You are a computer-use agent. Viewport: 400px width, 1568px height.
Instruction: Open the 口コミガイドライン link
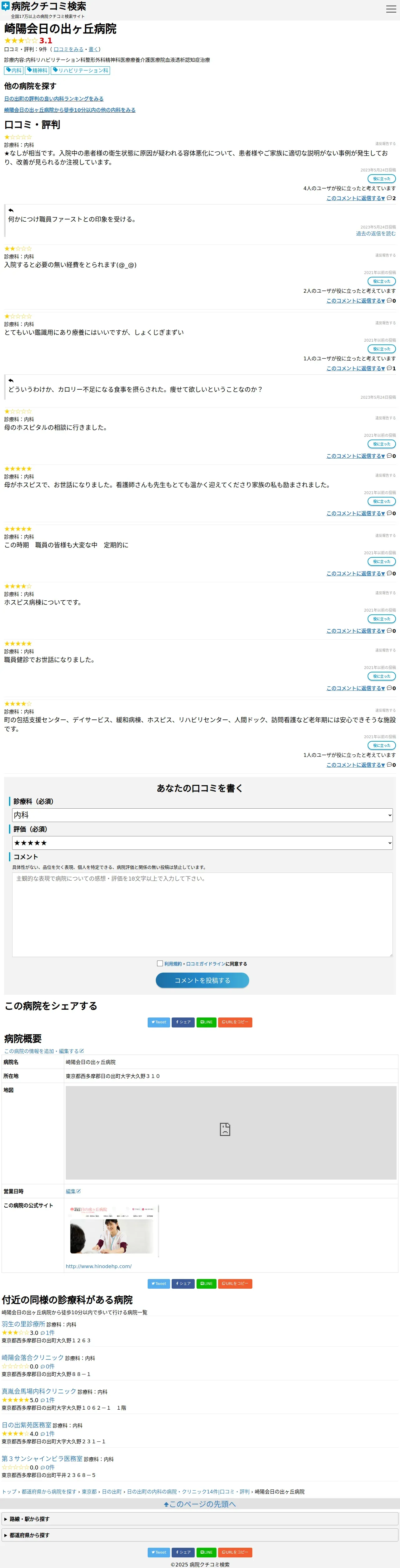pos(206,964)
